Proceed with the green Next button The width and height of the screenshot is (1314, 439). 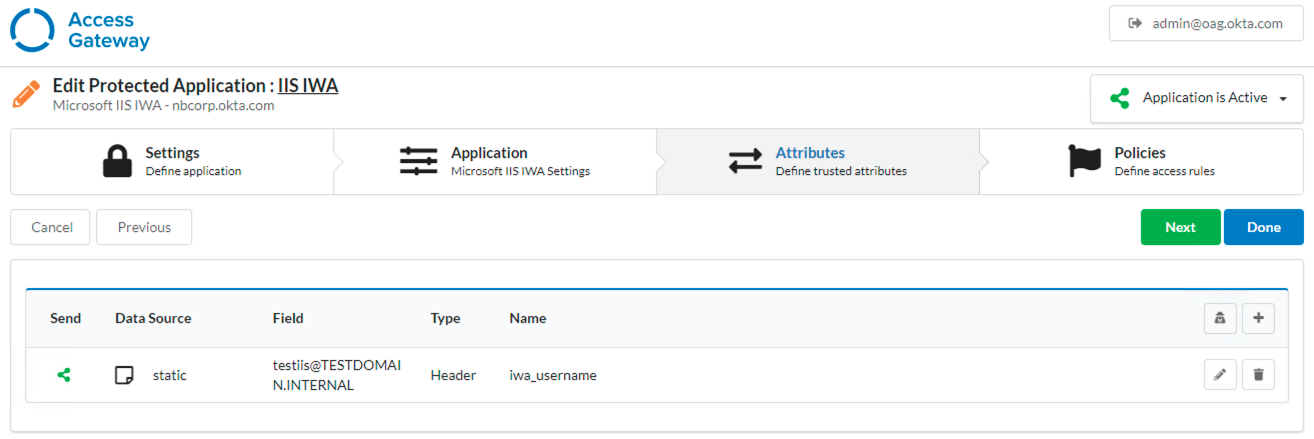[x=1180, y=227]
